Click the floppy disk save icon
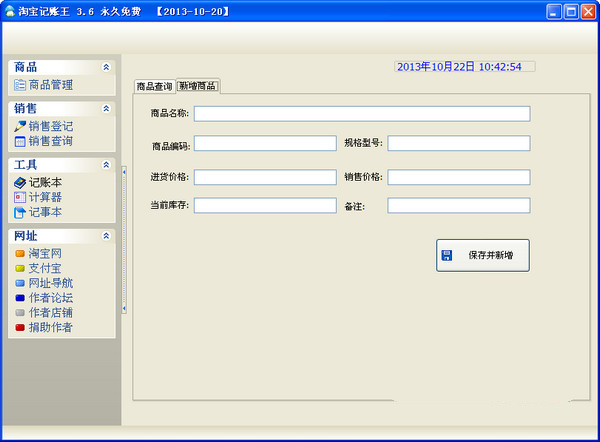 (x=447, y=255)
